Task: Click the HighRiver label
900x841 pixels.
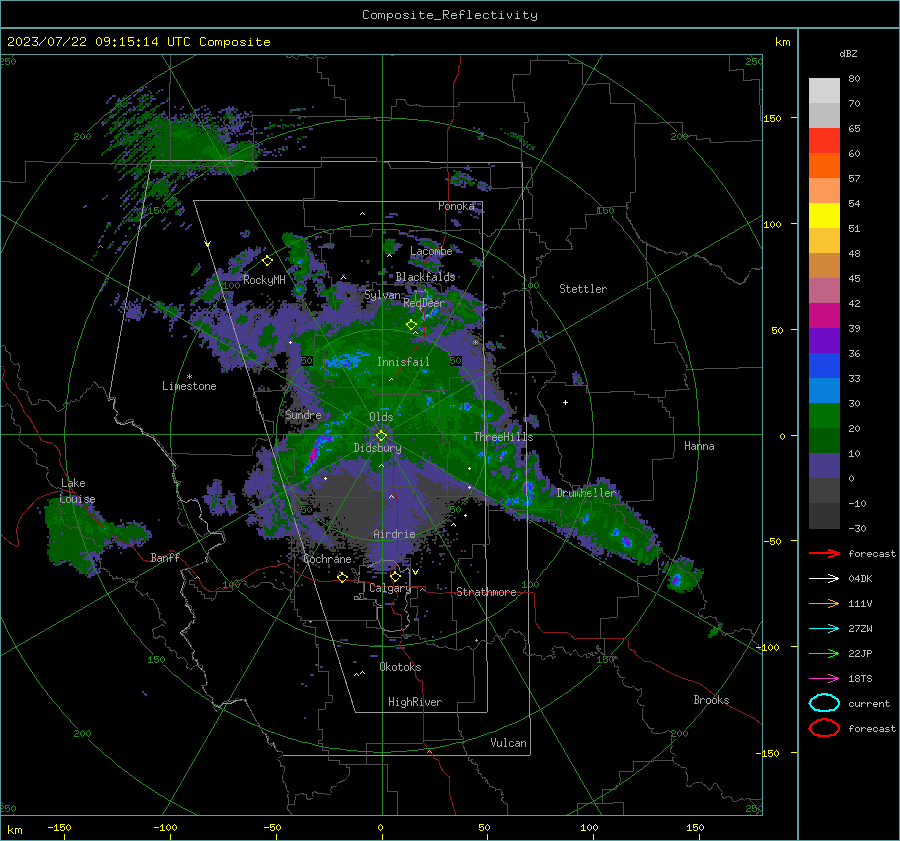Action: point(415,702)
